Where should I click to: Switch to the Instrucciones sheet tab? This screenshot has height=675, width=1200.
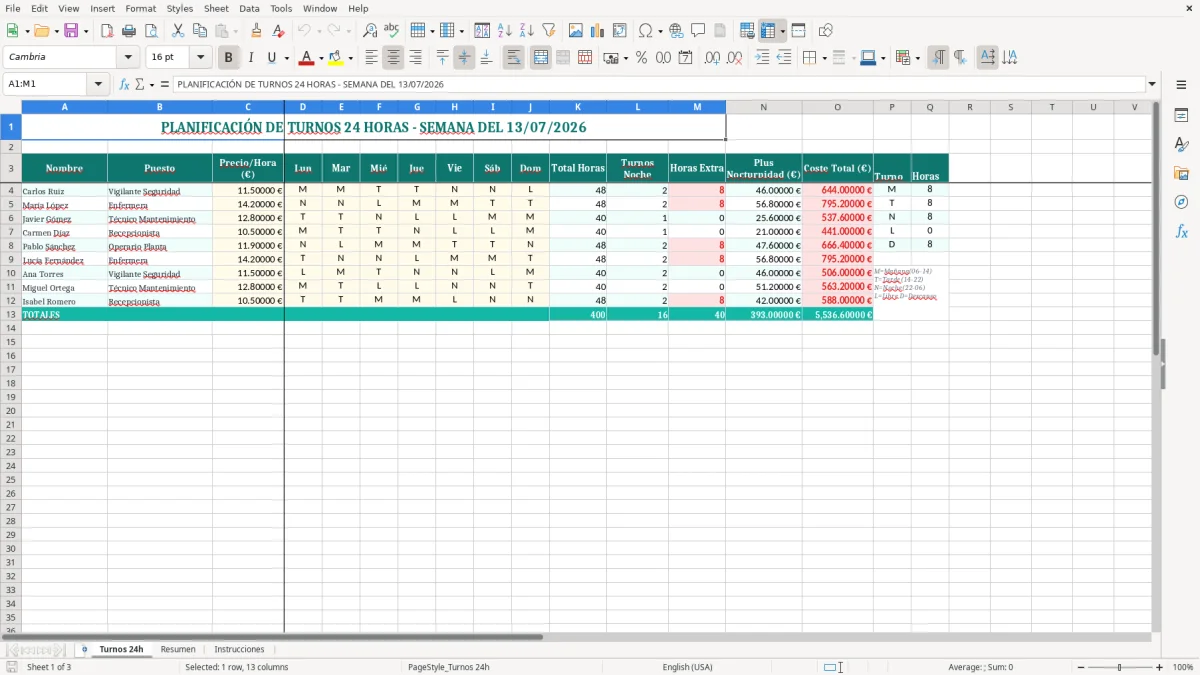240,649
